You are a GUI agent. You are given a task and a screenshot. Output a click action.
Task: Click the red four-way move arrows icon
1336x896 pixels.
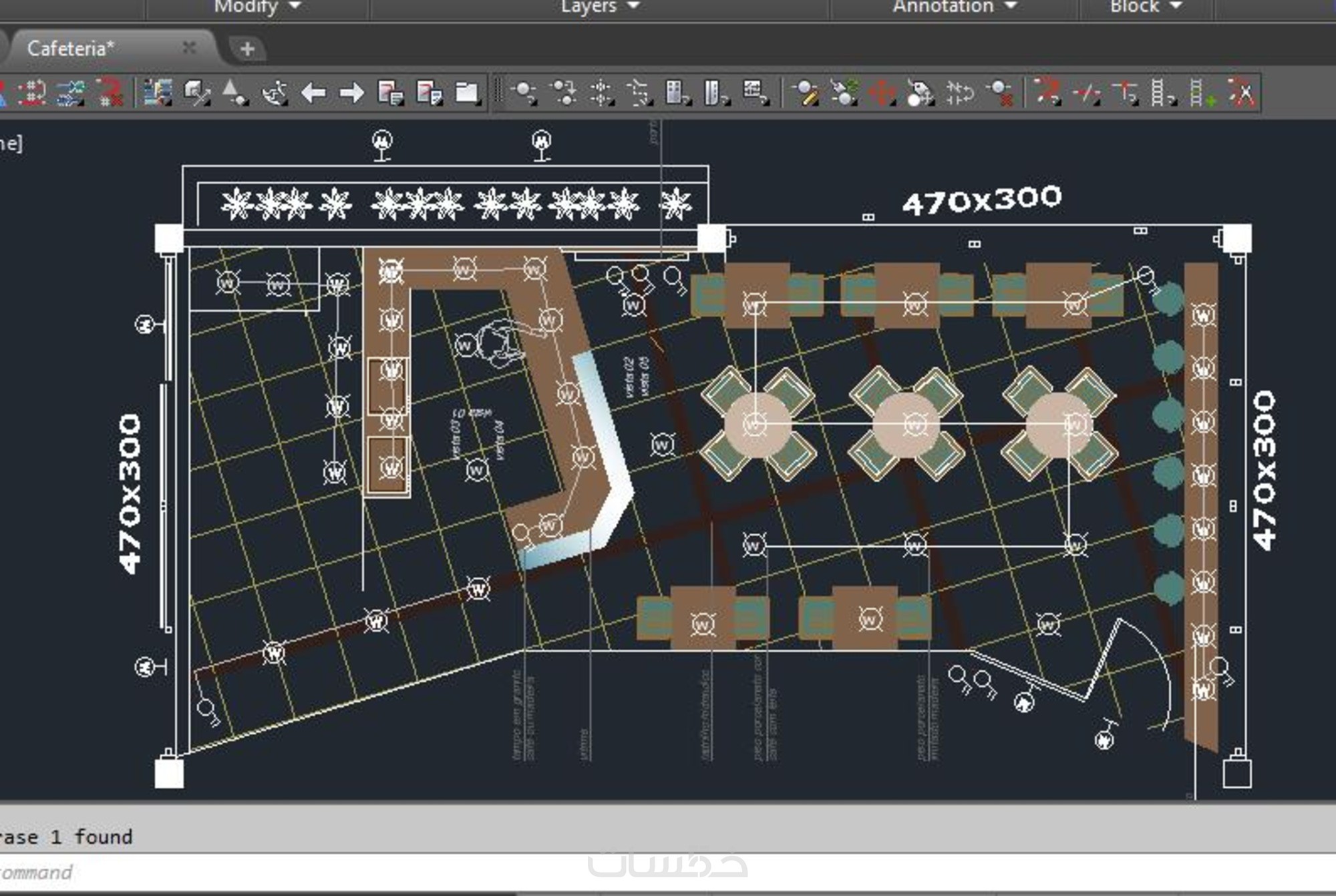[x=882, y=93]
